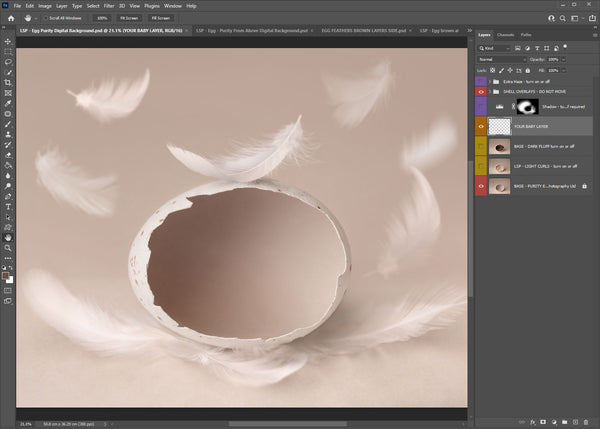The image size is (600, 429).
Task: Select the Zoom tool
Action: coord(8,247)
